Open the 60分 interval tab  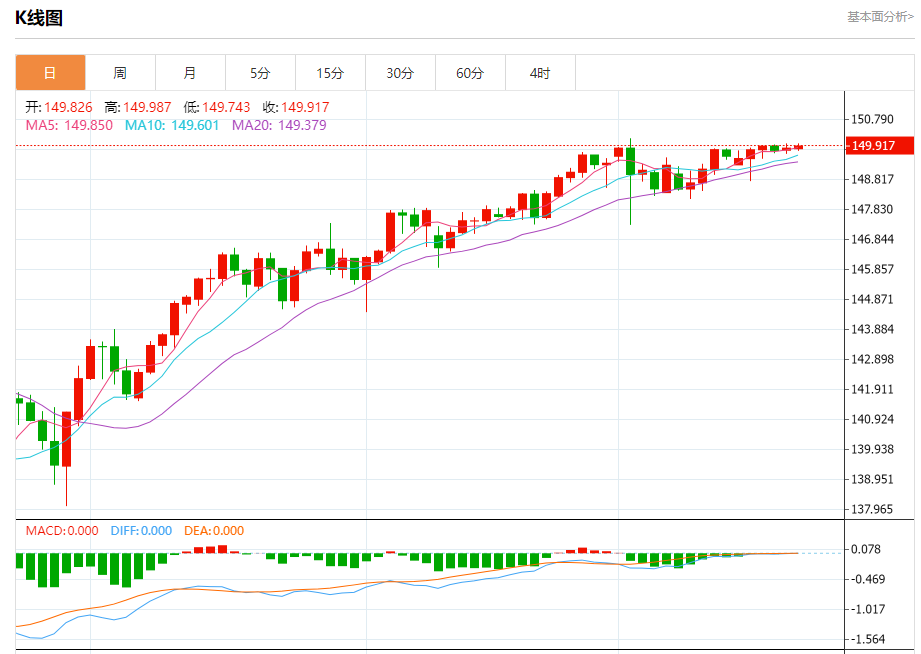pos(470,73)
